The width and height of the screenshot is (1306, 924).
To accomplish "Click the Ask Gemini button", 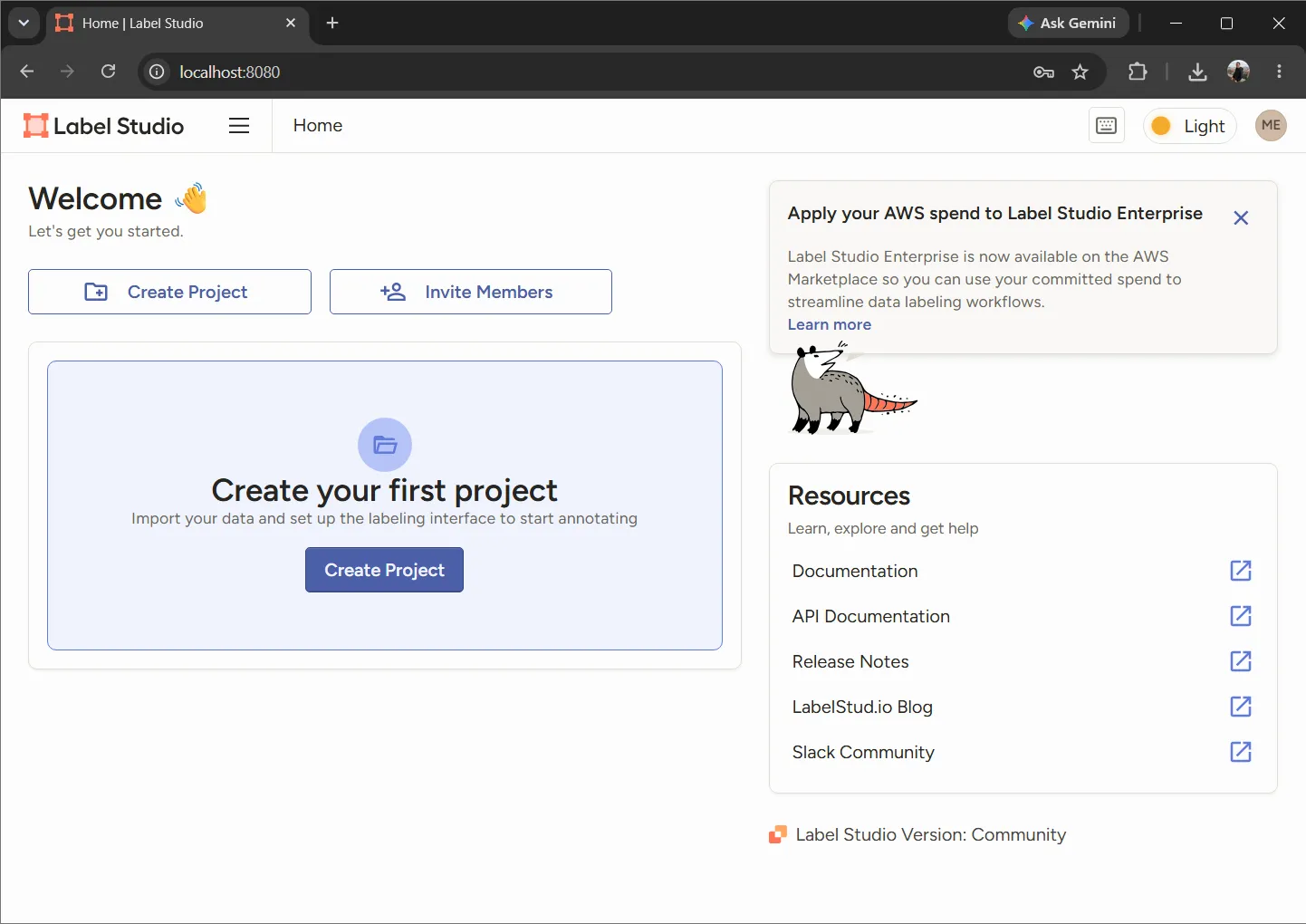I will 1068,24.
